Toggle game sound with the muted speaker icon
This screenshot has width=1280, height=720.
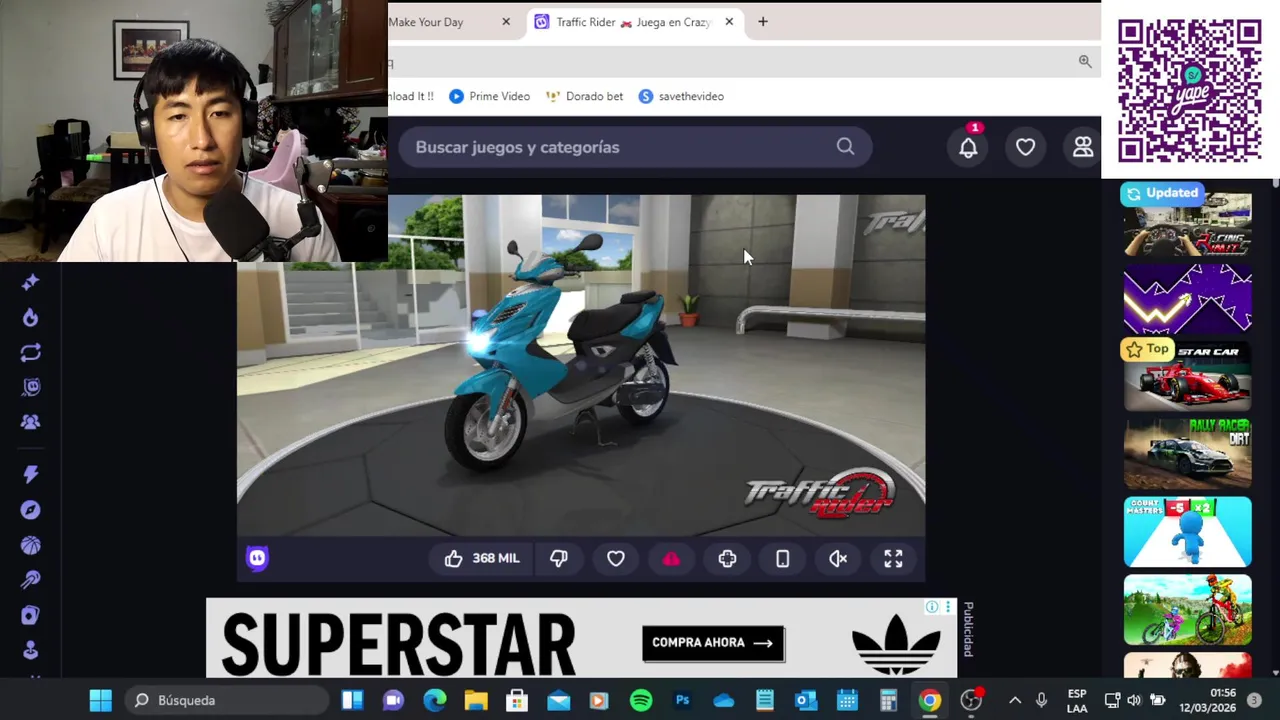(x=838, y=558)
